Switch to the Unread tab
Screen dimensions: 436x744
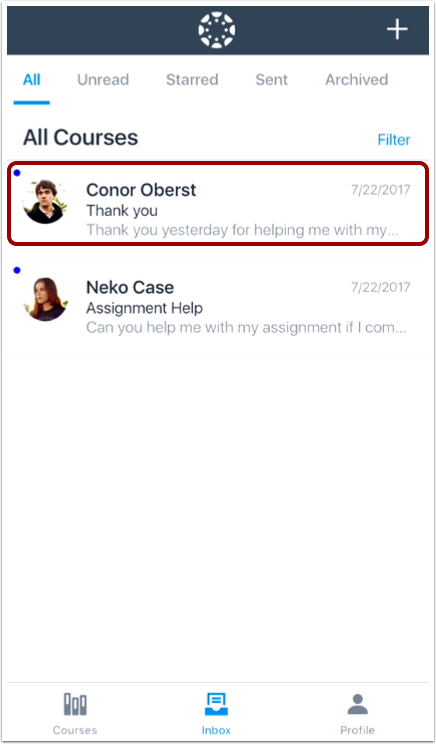[x=103, y=79]
